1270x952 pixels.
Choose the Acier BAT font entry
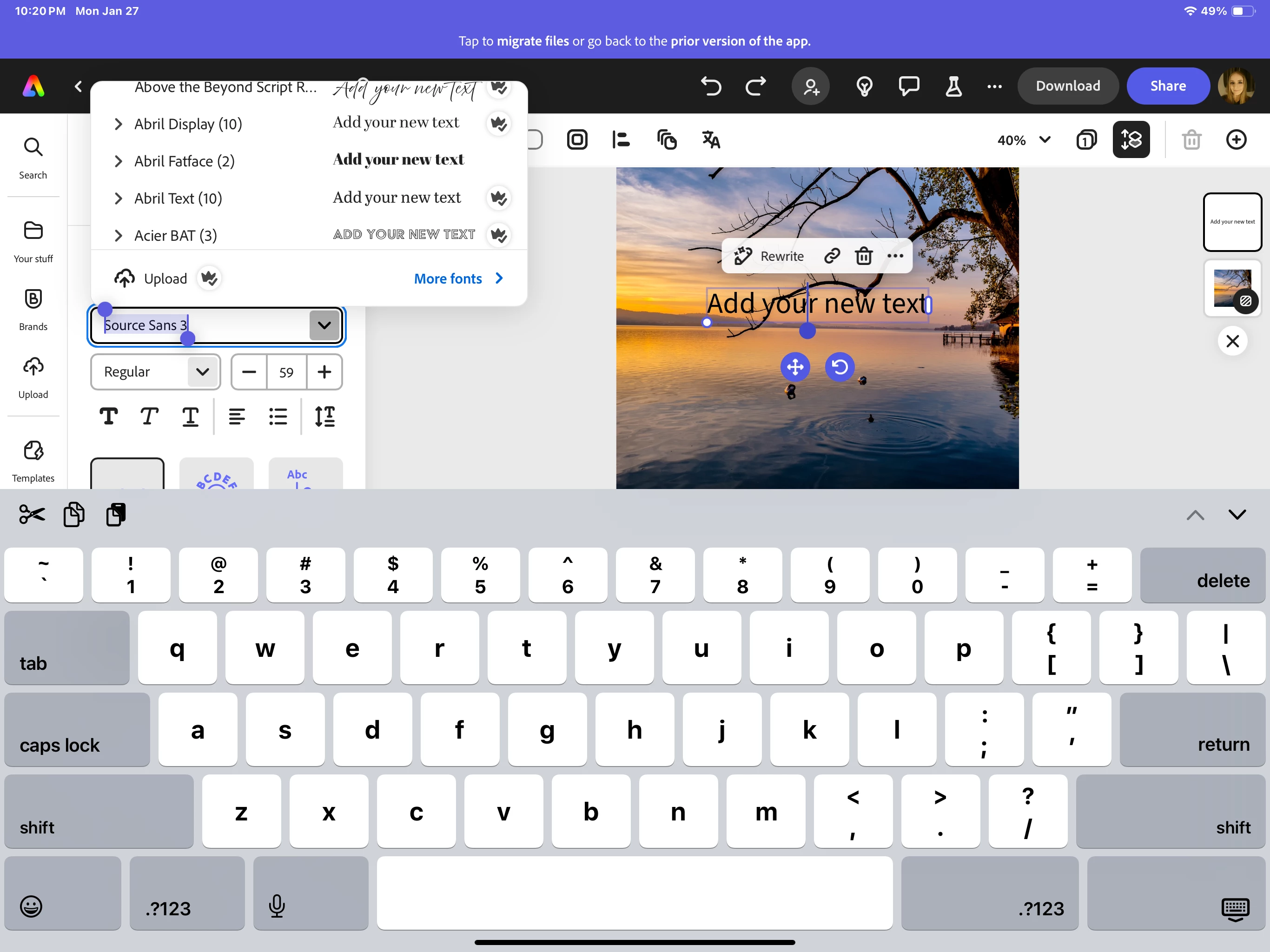[175, 235]
